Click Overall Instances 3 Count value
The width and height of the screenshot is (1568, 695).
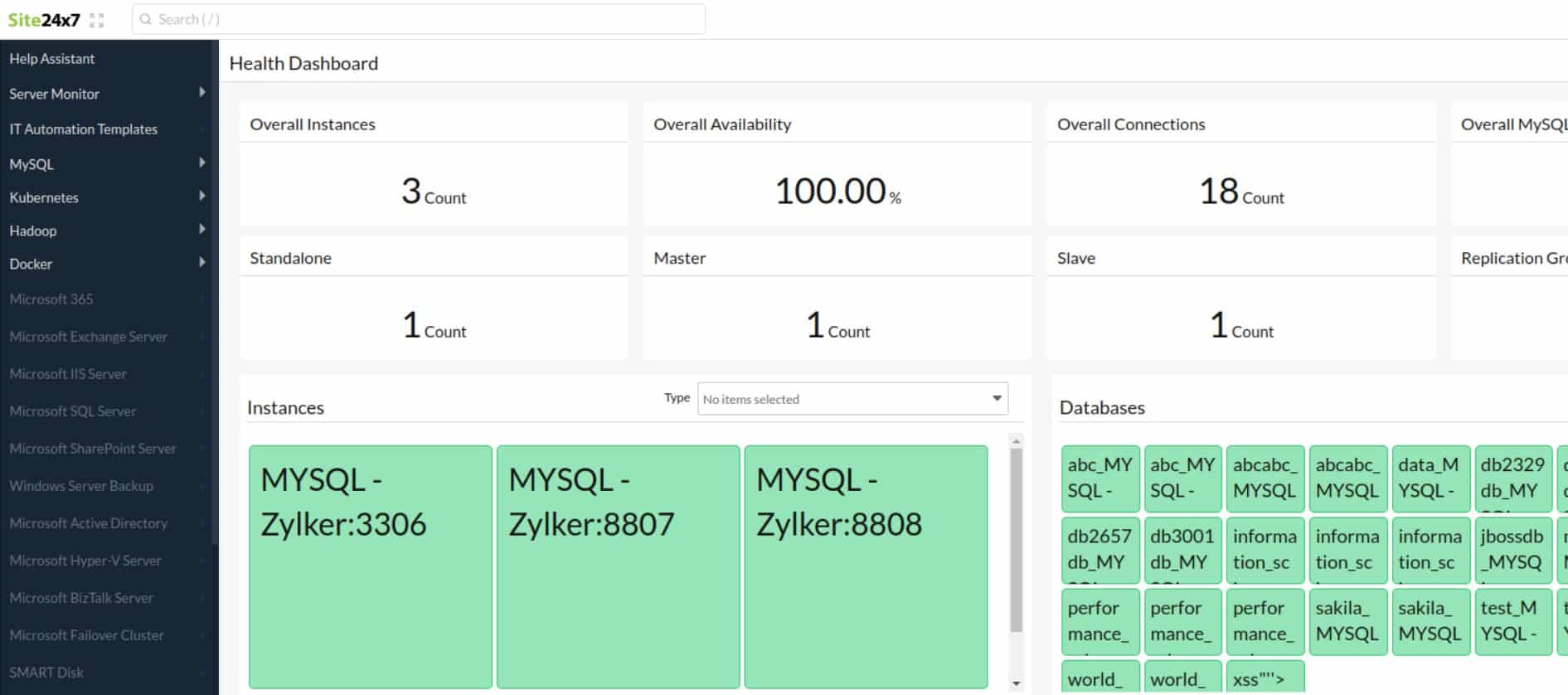tap(434, 192)
